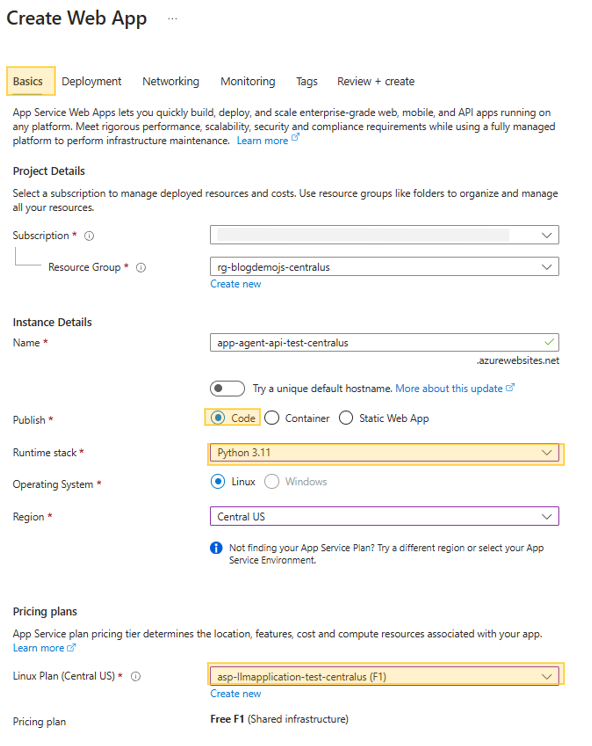This screenshot has height=746, width=592.
Task: Click the Pricing plans heading
Action: (45, 612)
